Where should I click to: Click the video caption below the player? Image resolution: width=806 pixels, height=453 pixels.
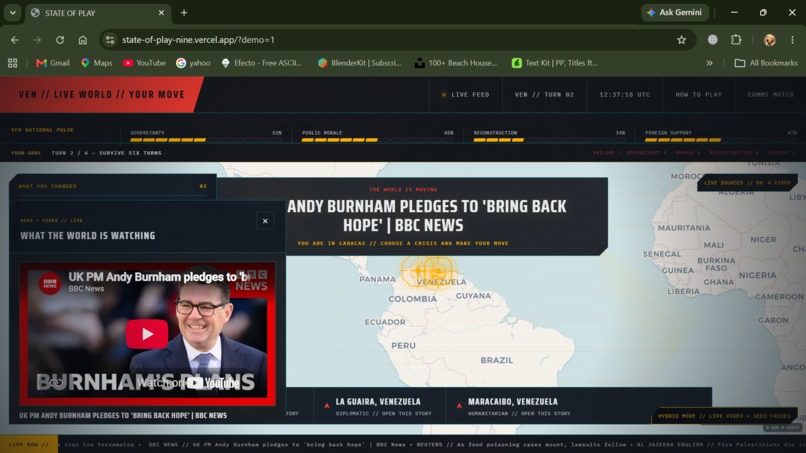click(123, 415)
